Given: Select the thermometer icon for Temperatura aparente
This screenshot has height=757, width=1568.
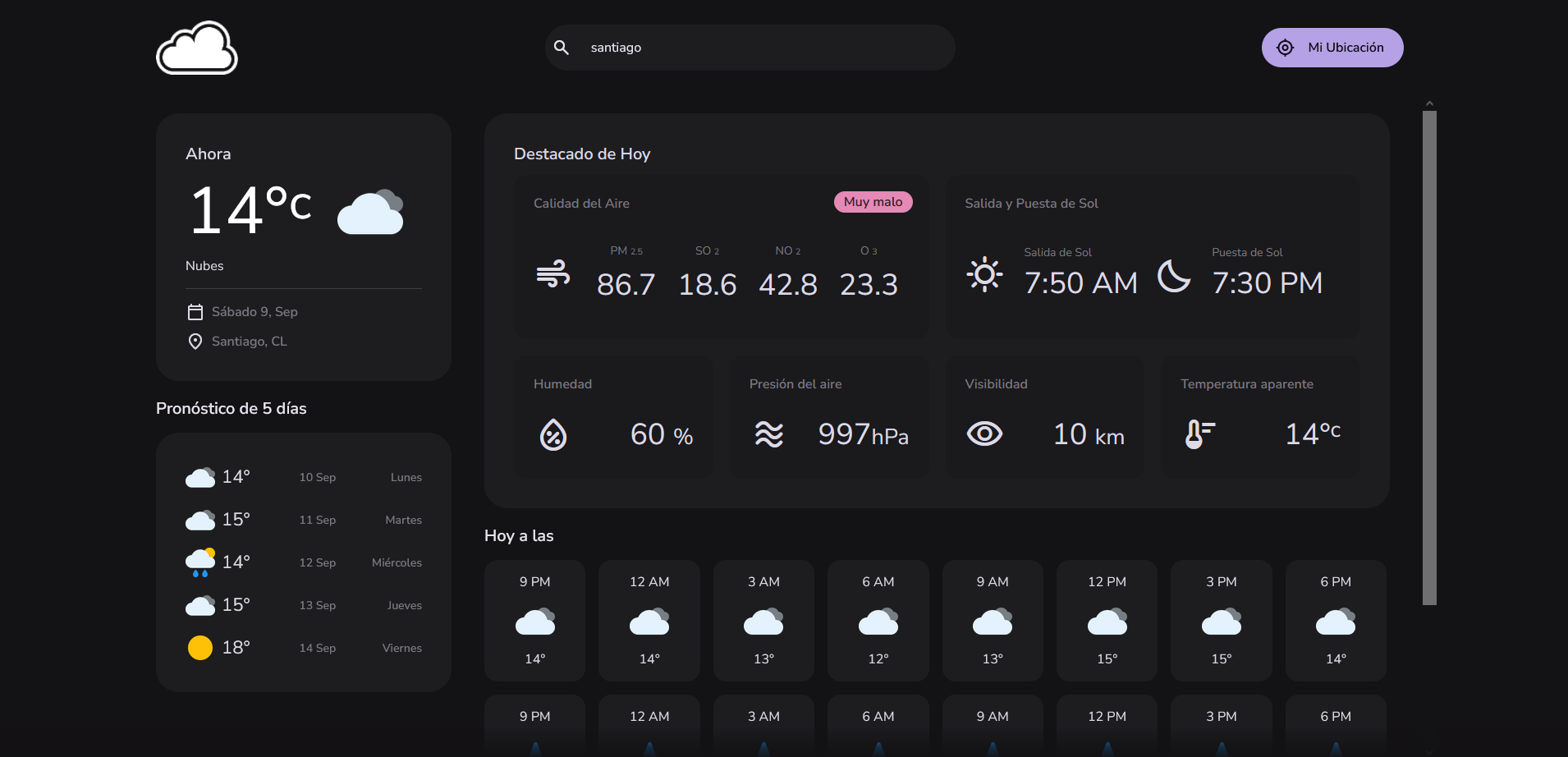Looking at the screenshot, I should (x=1199, y=434).
